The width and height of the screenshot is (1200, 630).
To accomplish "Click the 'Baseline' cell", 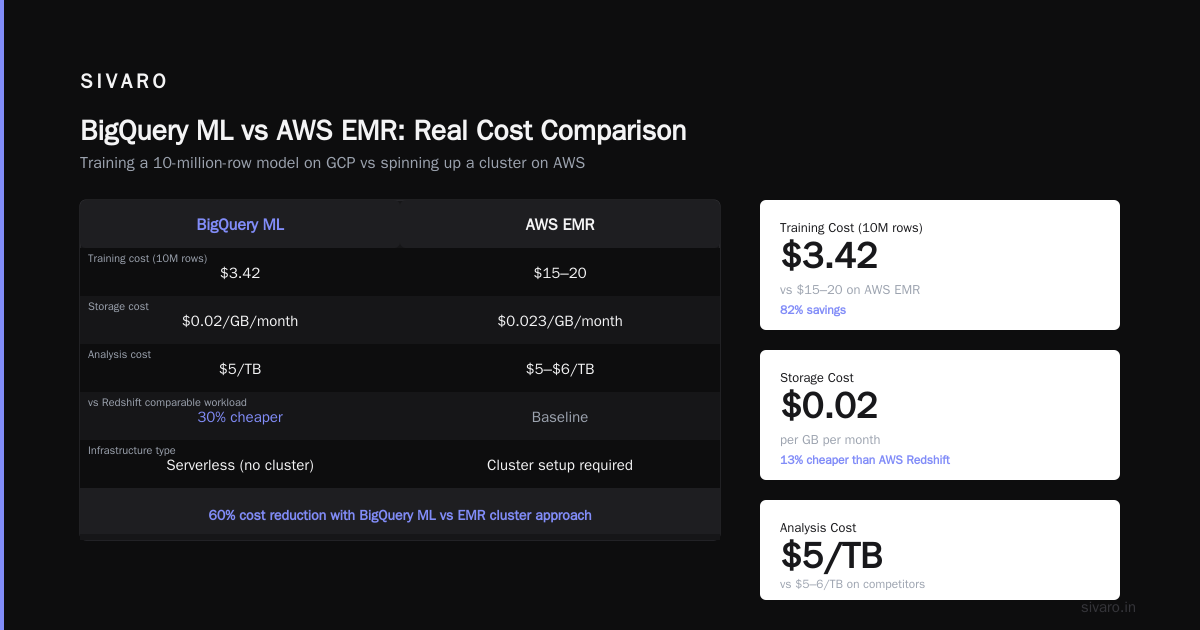I will [x=560, y=417].
